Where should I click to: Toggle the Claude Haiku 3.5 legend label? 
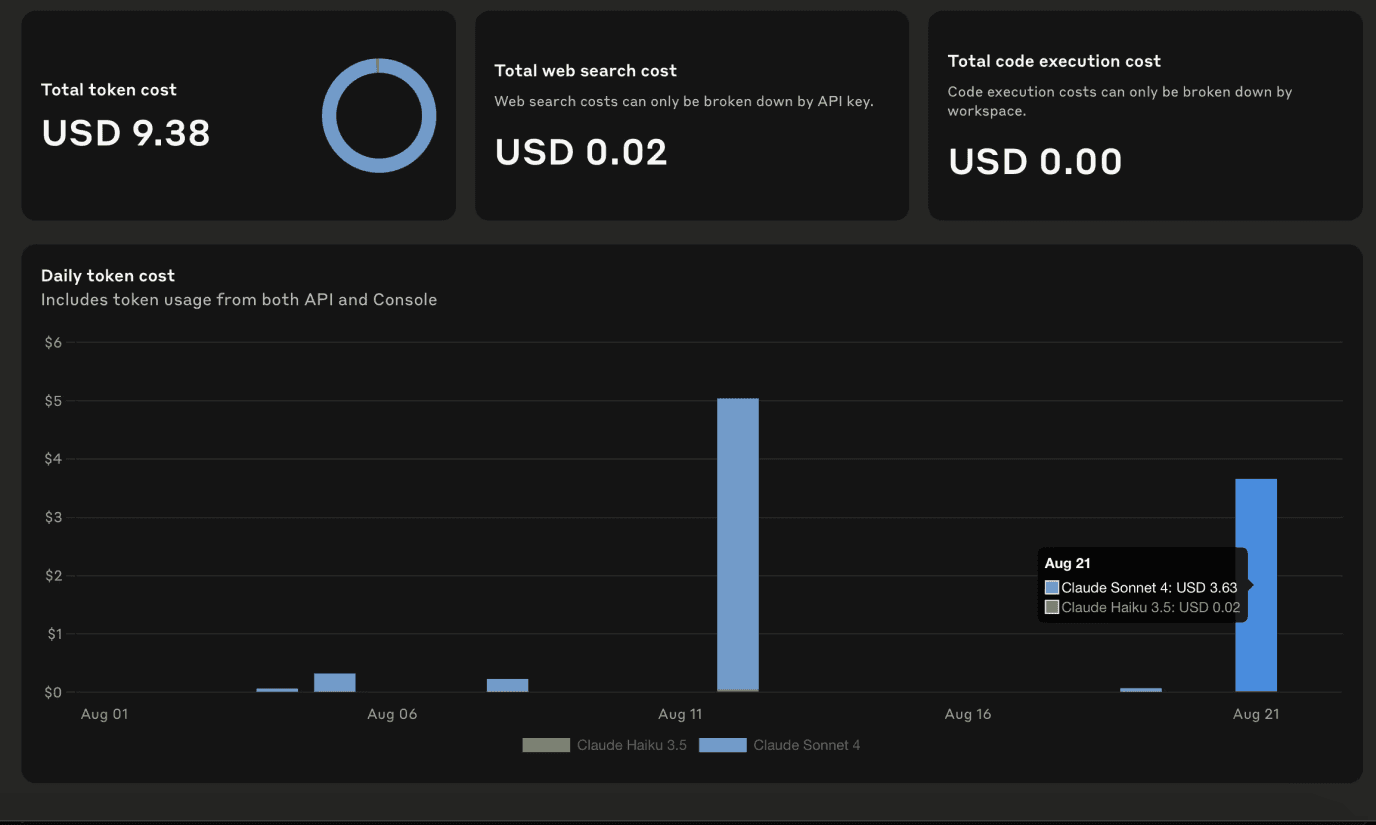click(631, 745)
